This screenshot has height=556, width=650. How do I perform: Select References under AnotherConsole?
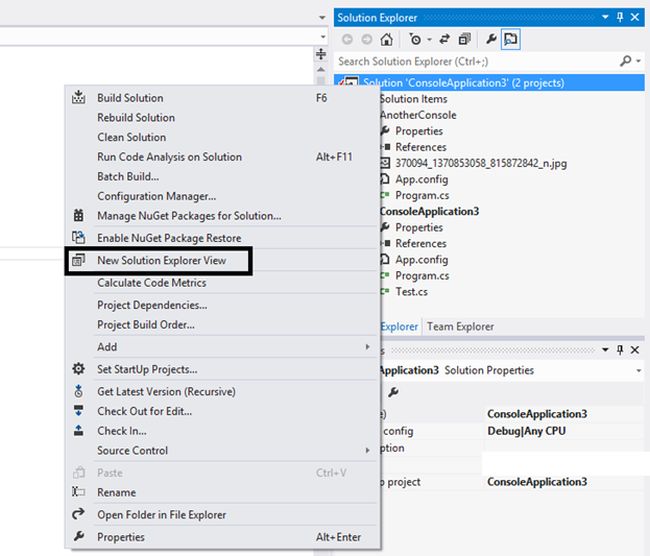tap(420, 147)
